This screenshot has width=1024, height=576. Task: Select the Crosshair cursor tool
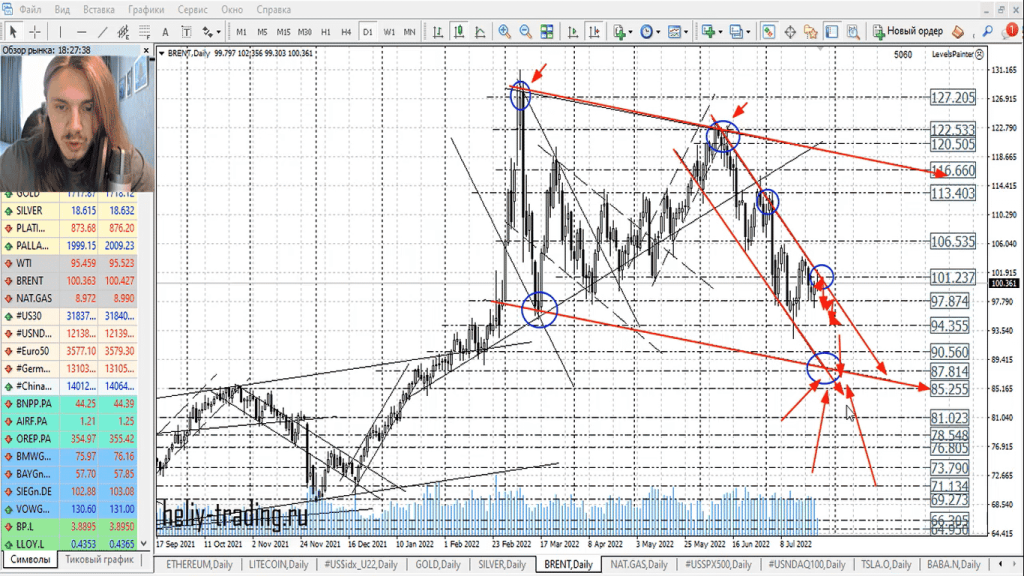point(35,31)
